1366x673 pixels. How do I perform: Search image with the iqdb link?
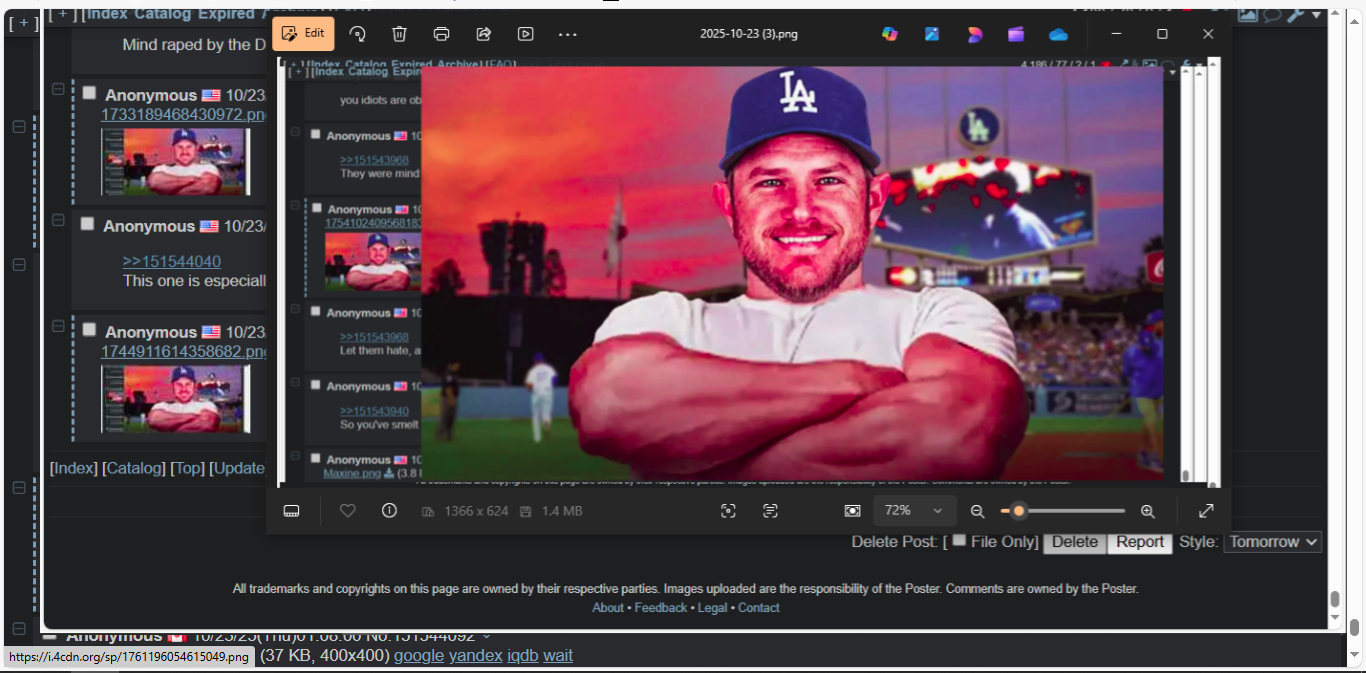tap(523, 656)
